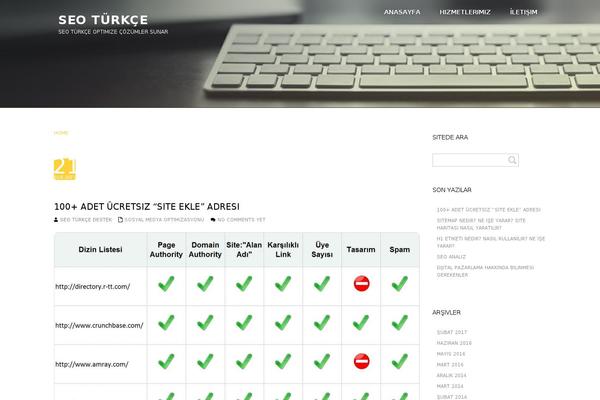Open the Şubat 2017 archive
The image size is (600, 400).
tap(452, 332)
